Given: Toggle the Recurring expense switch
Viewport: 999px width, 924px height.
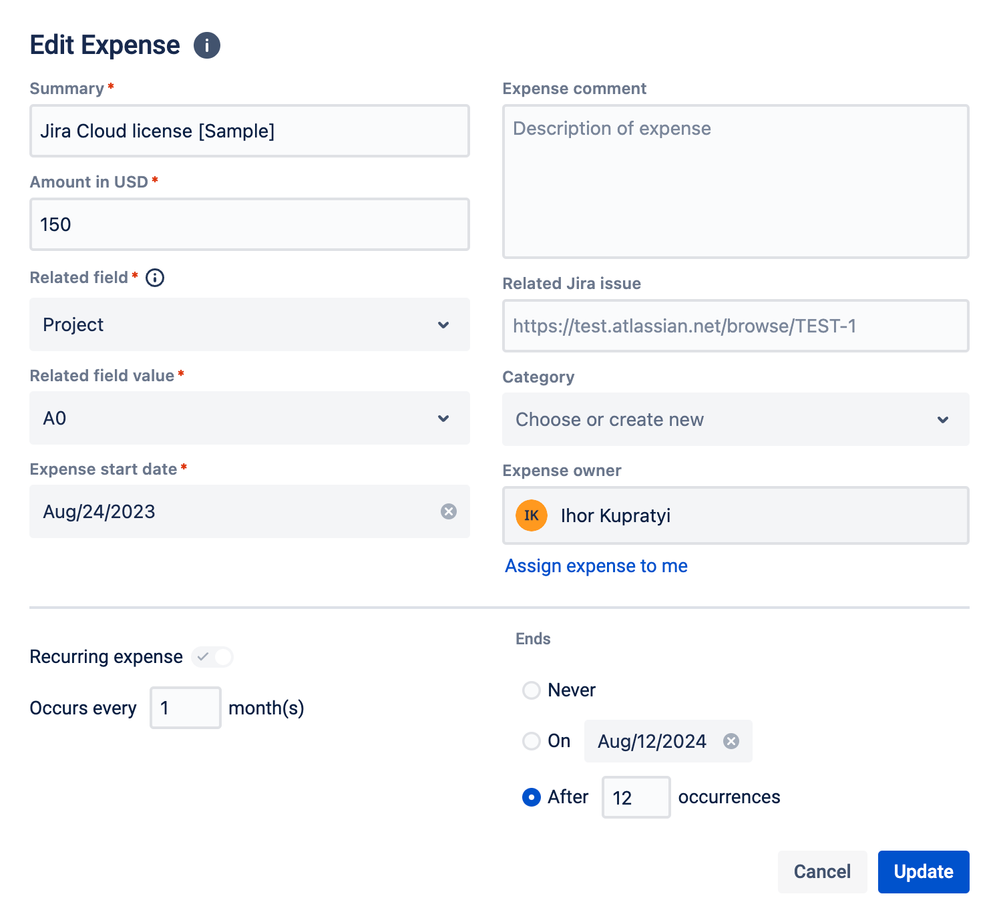Looking at the screenshot, I should pyautogui.click(x=213, y=657).
